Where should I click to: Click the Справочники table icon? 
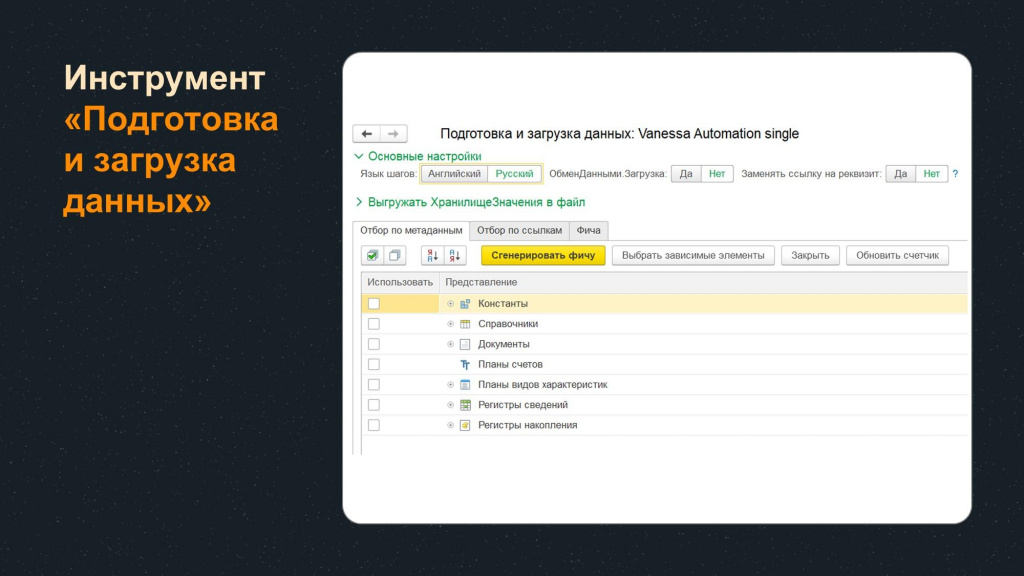point(465,324)
